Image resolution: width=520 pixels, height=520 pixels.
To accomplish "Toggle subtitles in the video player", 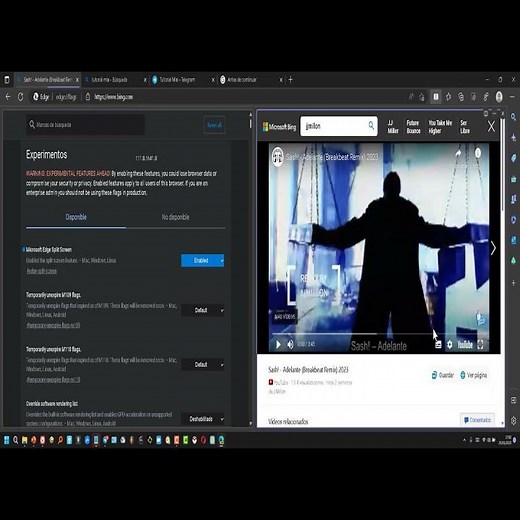I will [x=438, y=344].
